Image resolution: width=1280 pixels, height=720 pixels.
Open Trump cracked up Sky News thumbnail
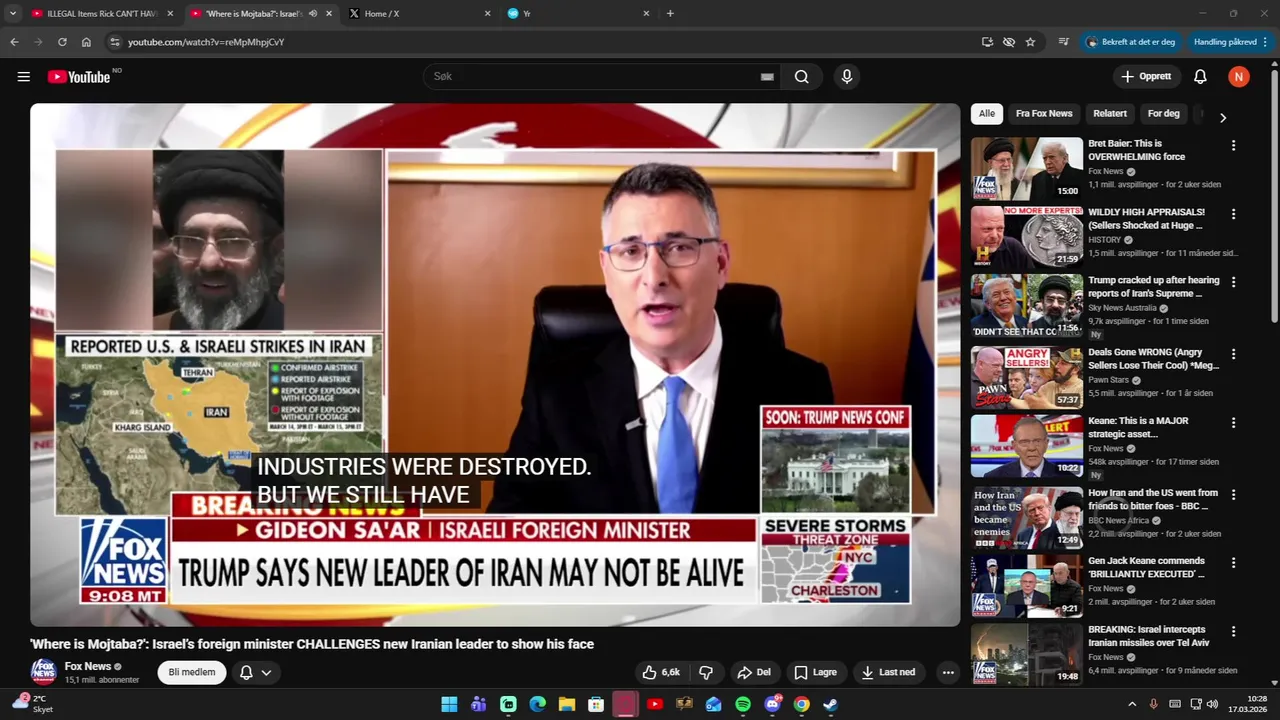[x=1026, y=306]
